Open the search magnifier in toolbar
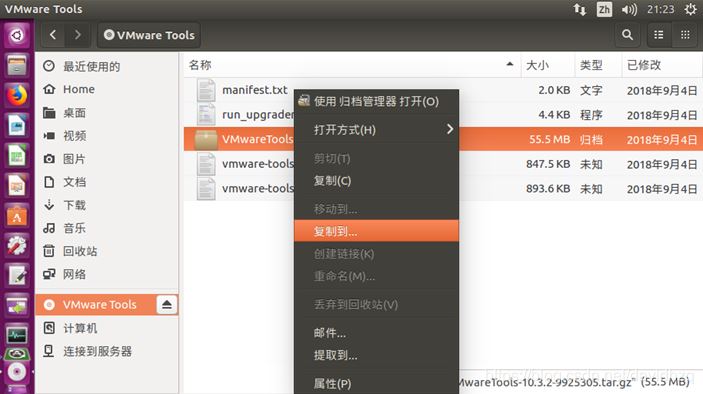The height and width of the screenshot is (394, 703). (x=627, y=35)
